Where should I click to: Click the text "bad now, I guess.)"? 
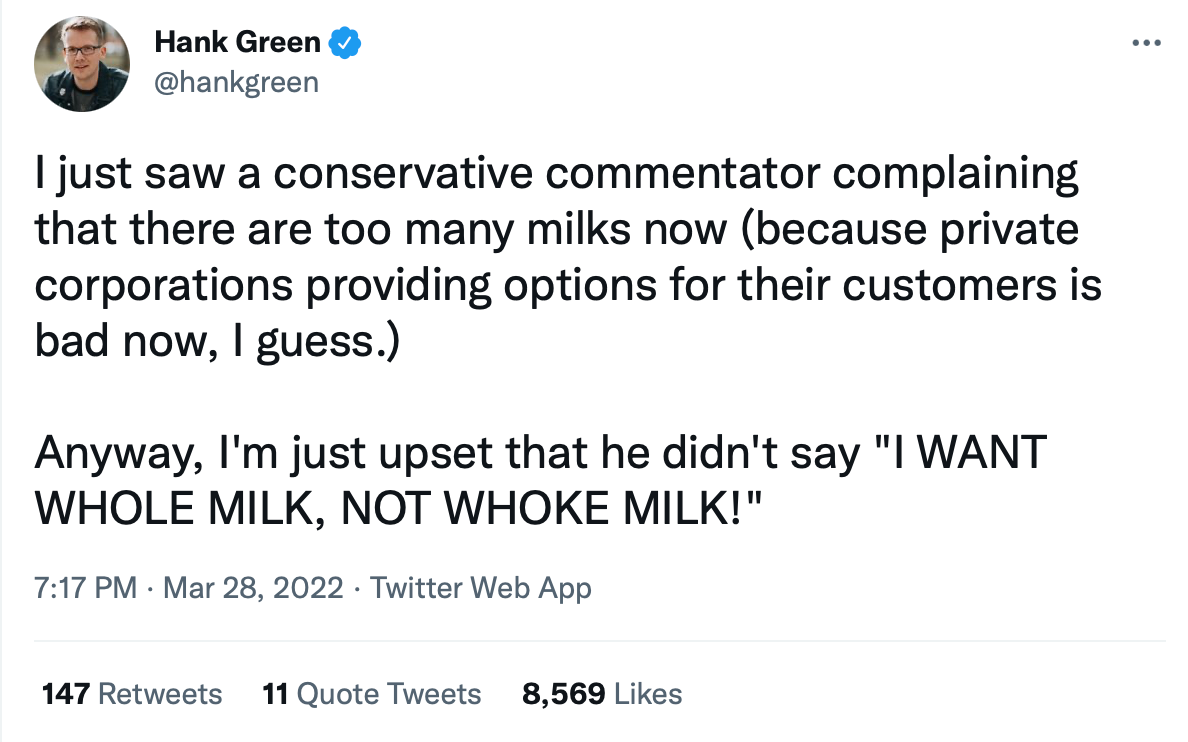(217, 342)
